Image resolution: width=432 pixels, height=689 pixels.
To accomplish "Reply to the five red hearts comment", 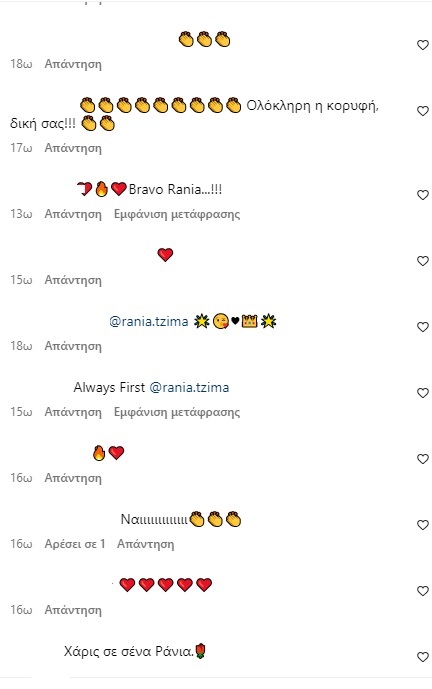I will pyautogui.click(x=73, y=610).
